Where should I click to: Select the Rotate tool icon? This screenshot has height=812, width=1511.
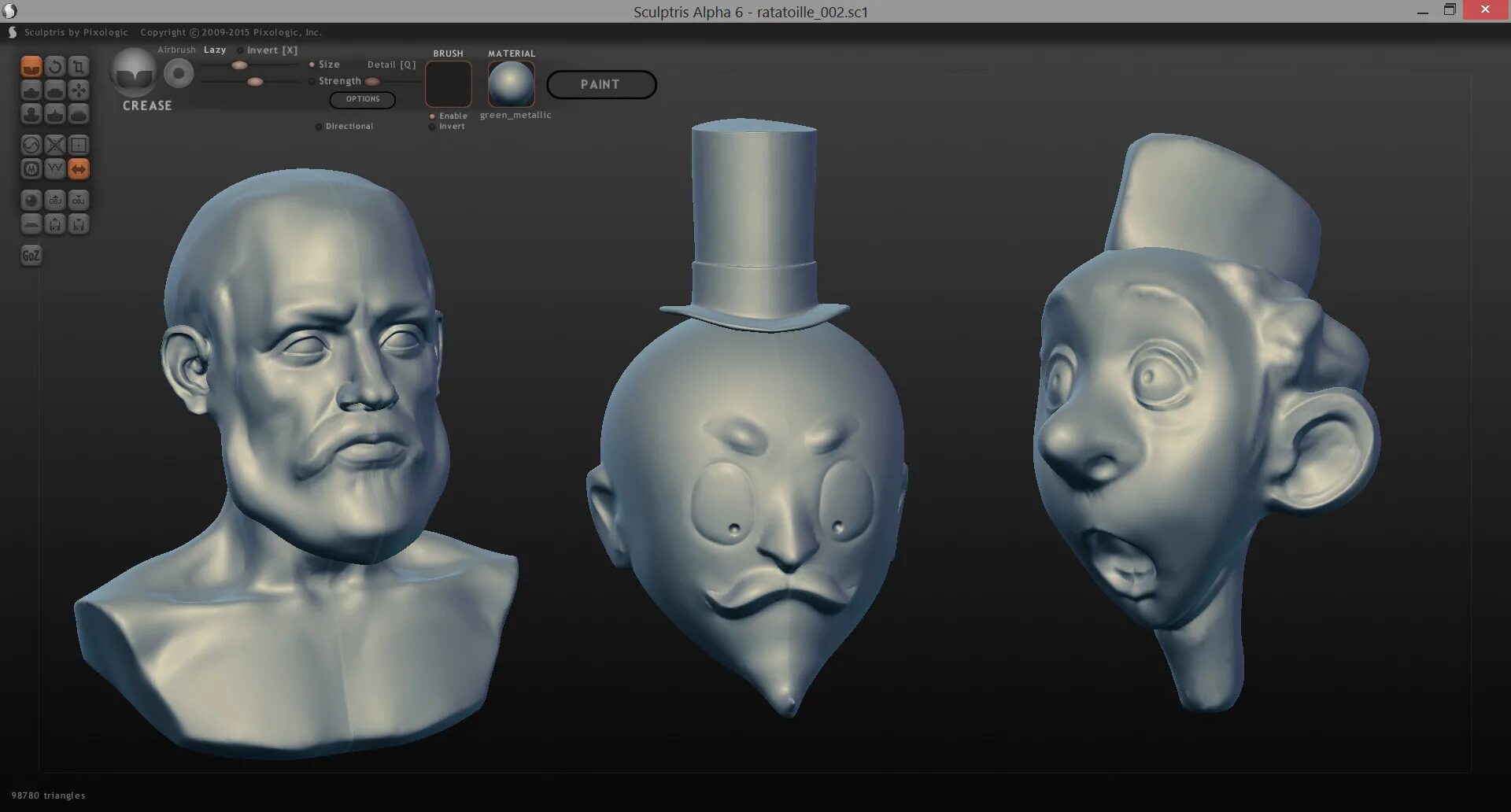tap(54, 66)
